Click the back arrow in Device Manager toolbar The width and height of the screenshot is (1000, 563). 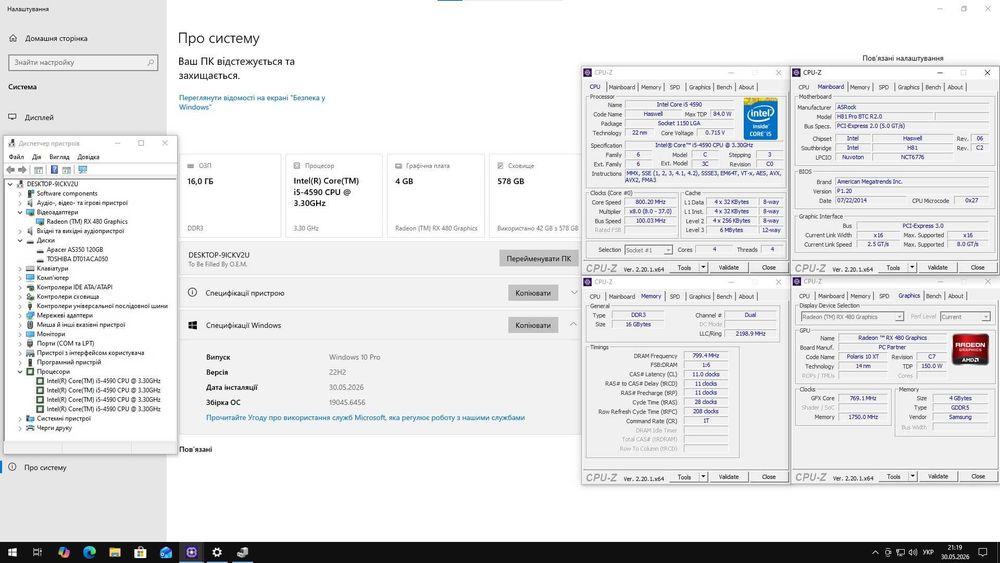coord(10,170)
